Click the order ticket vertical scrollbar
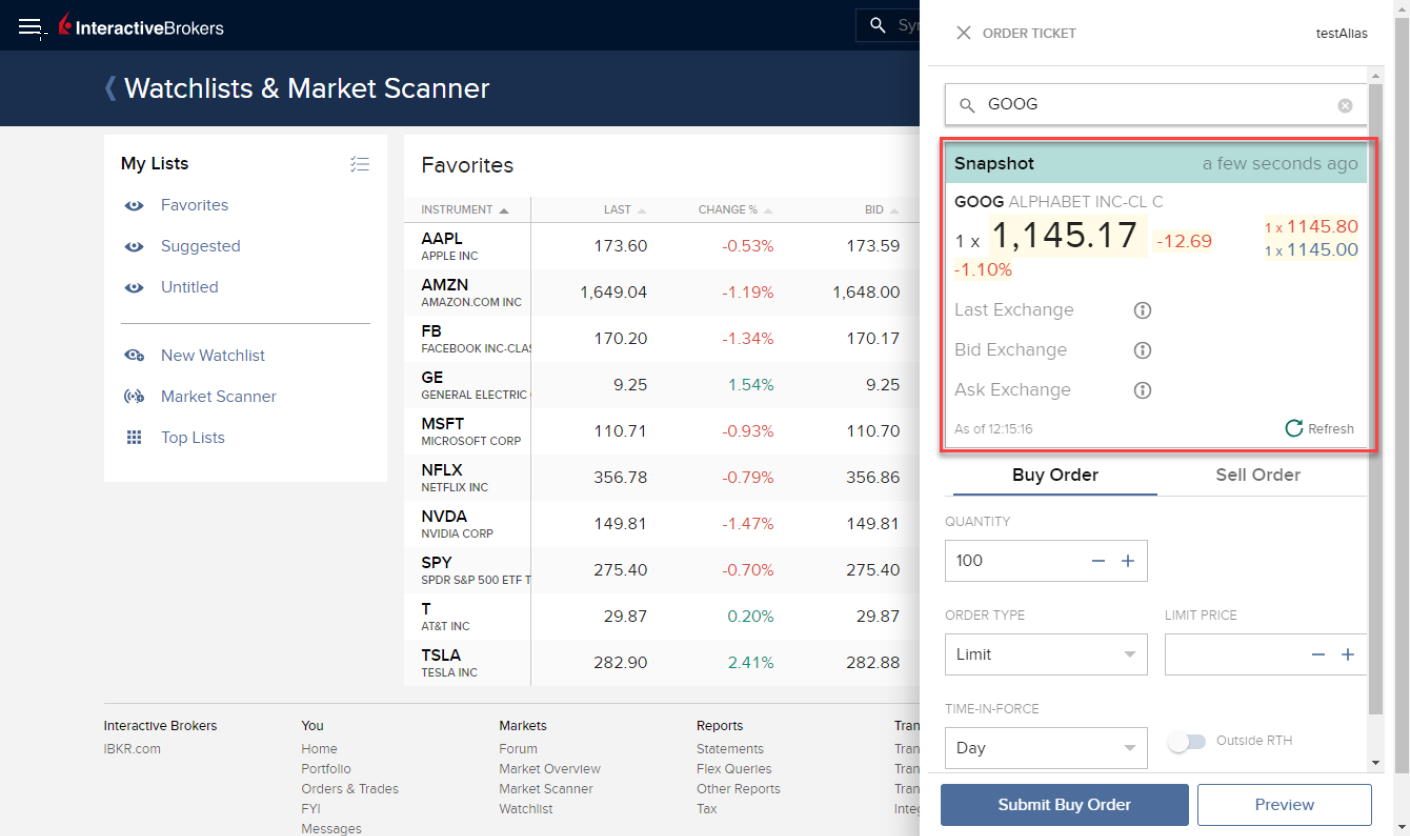1410x836 pixels. [x=1375, y=400]
